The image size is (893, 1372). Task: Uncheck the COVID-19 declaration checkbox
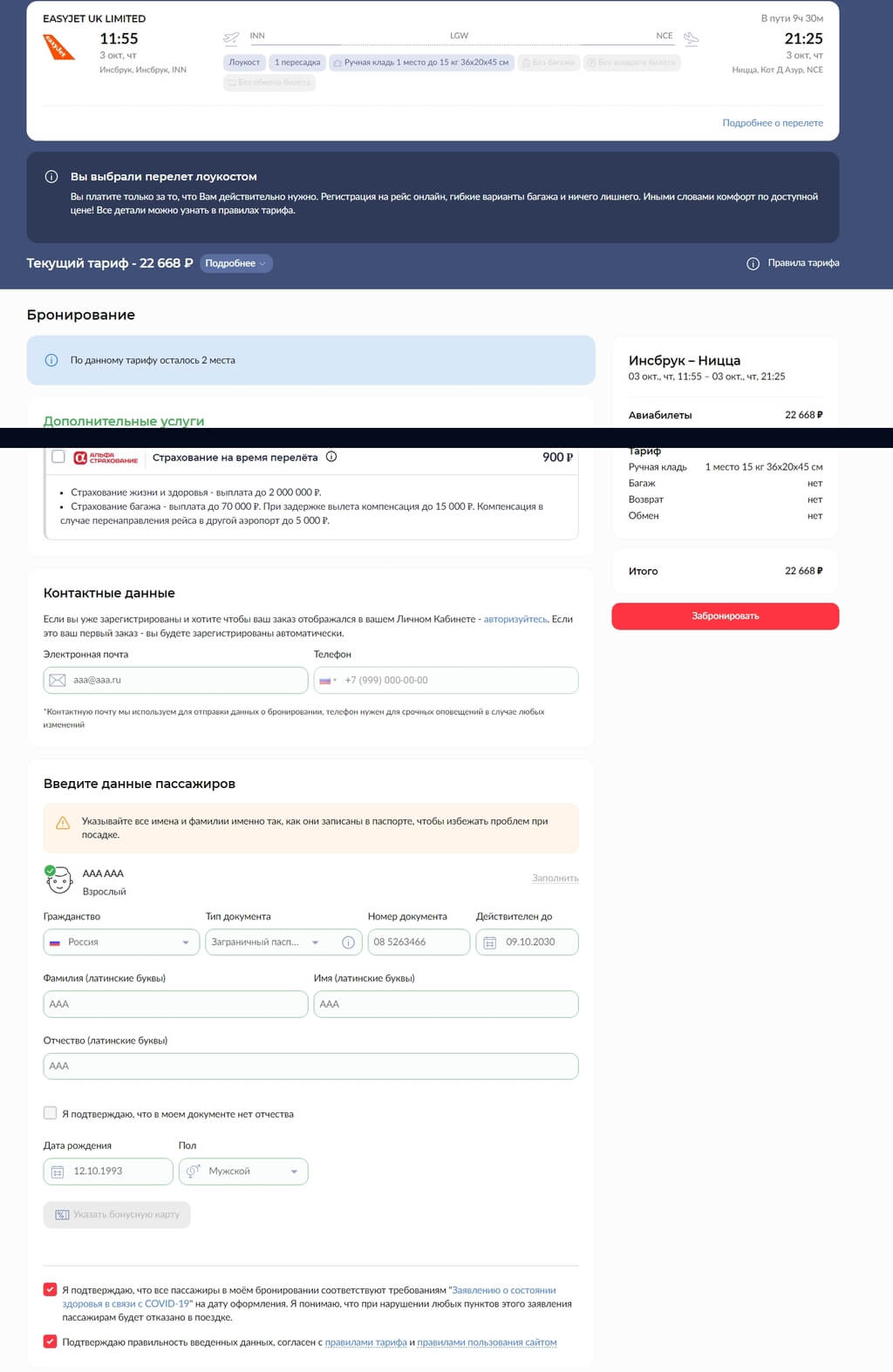point(51,1289)
